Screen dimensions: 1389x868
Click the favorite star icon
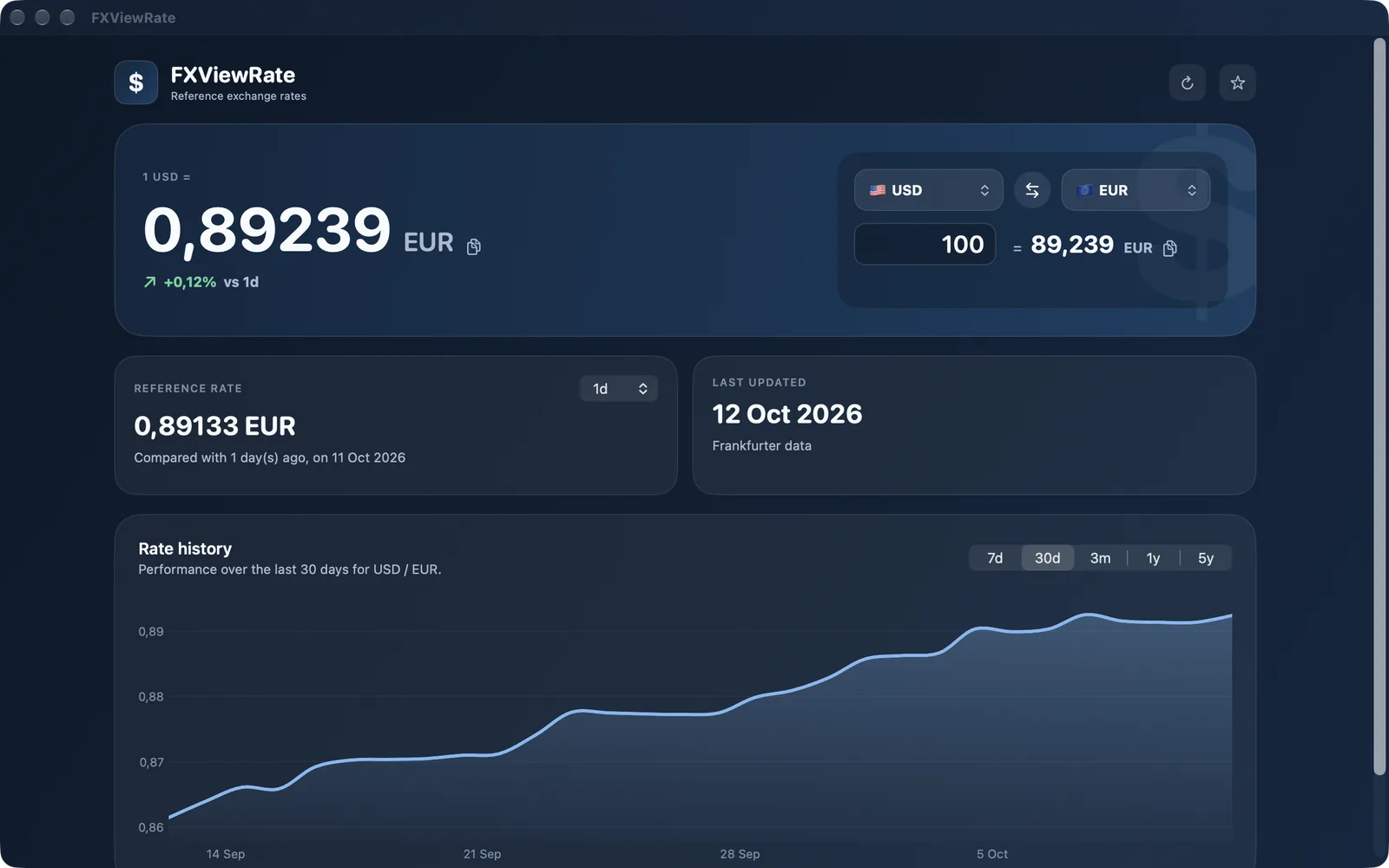(1237, 83)
